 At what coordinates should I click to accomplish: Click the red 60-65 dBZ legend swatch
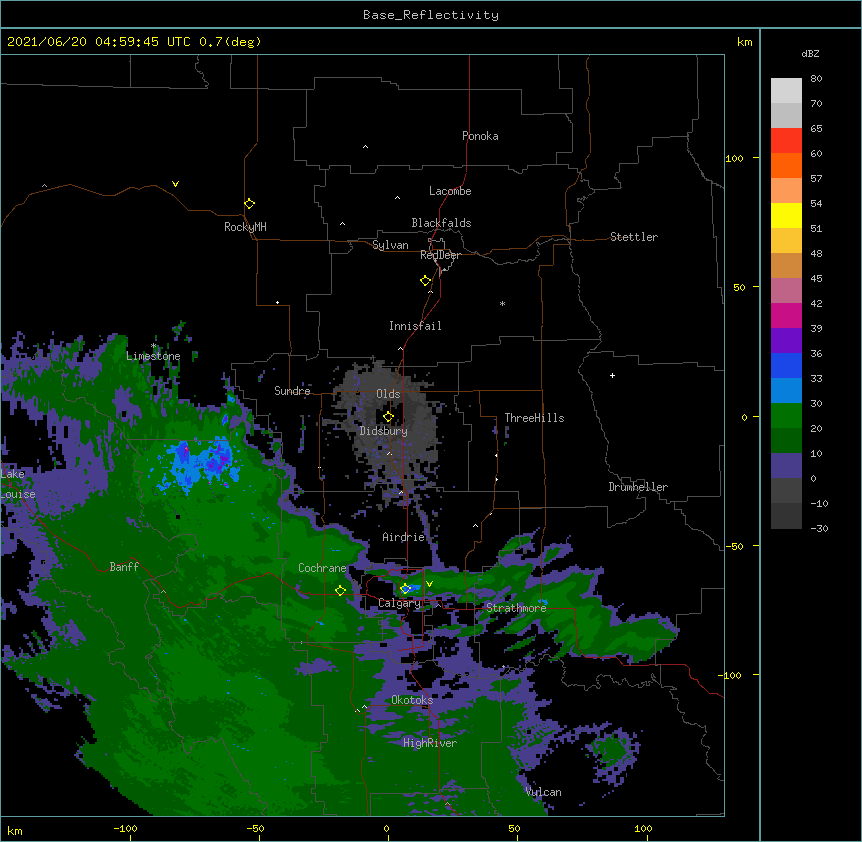786,141
